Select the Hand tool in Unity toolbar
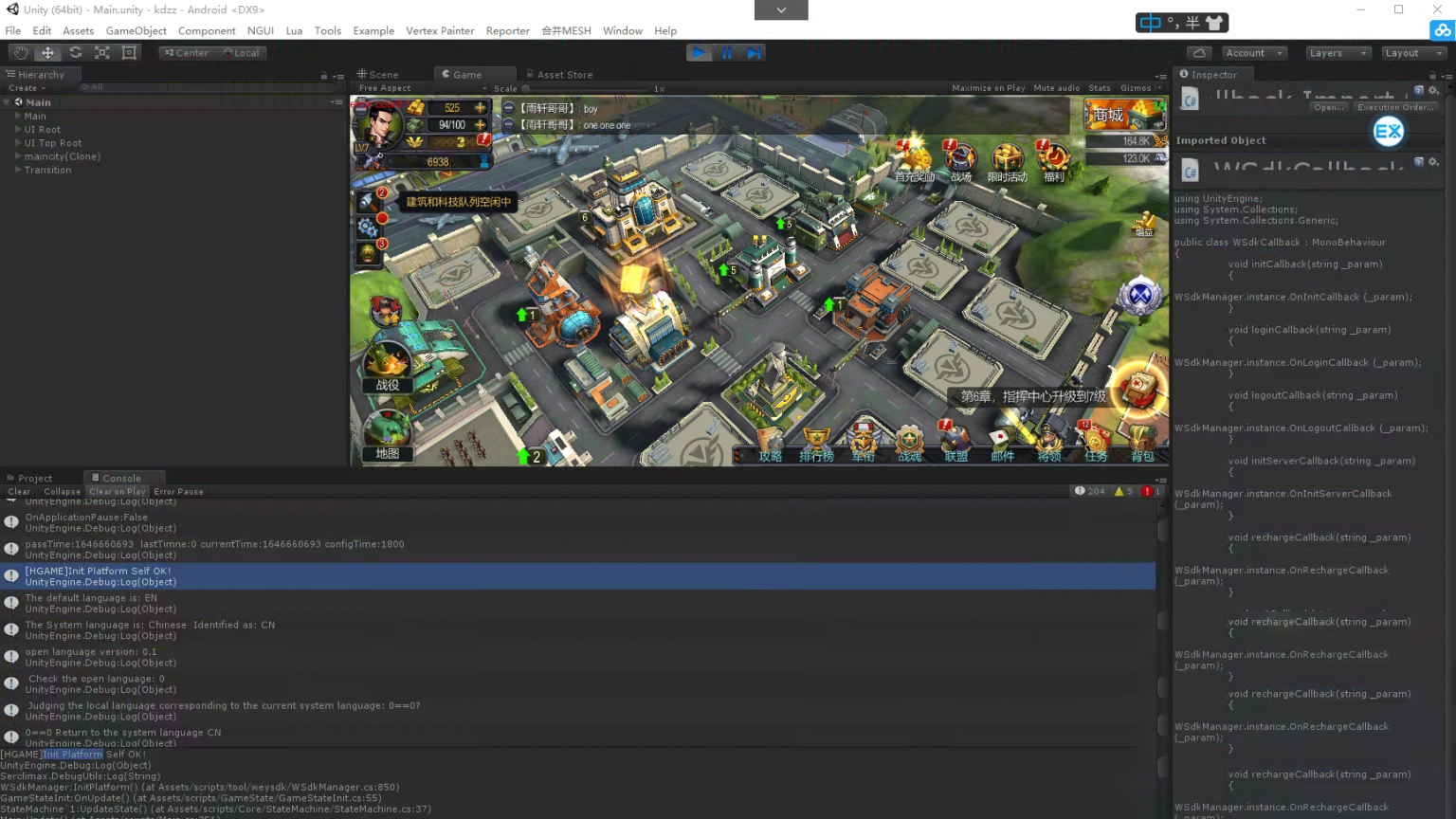The image size is (1456, 819). [21, 53]
